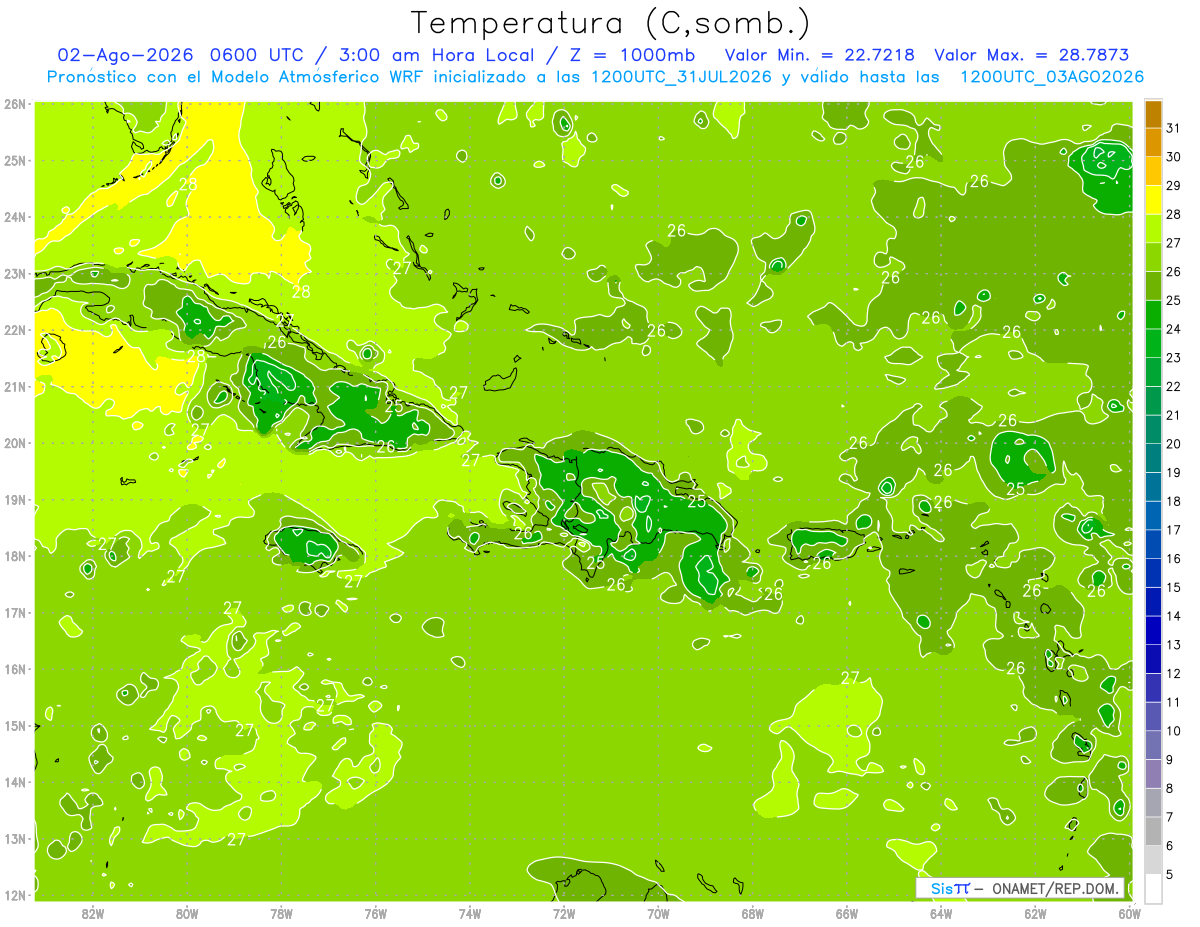
Task: Click the "80W" longitude axis label
Action: click(186, 913)
